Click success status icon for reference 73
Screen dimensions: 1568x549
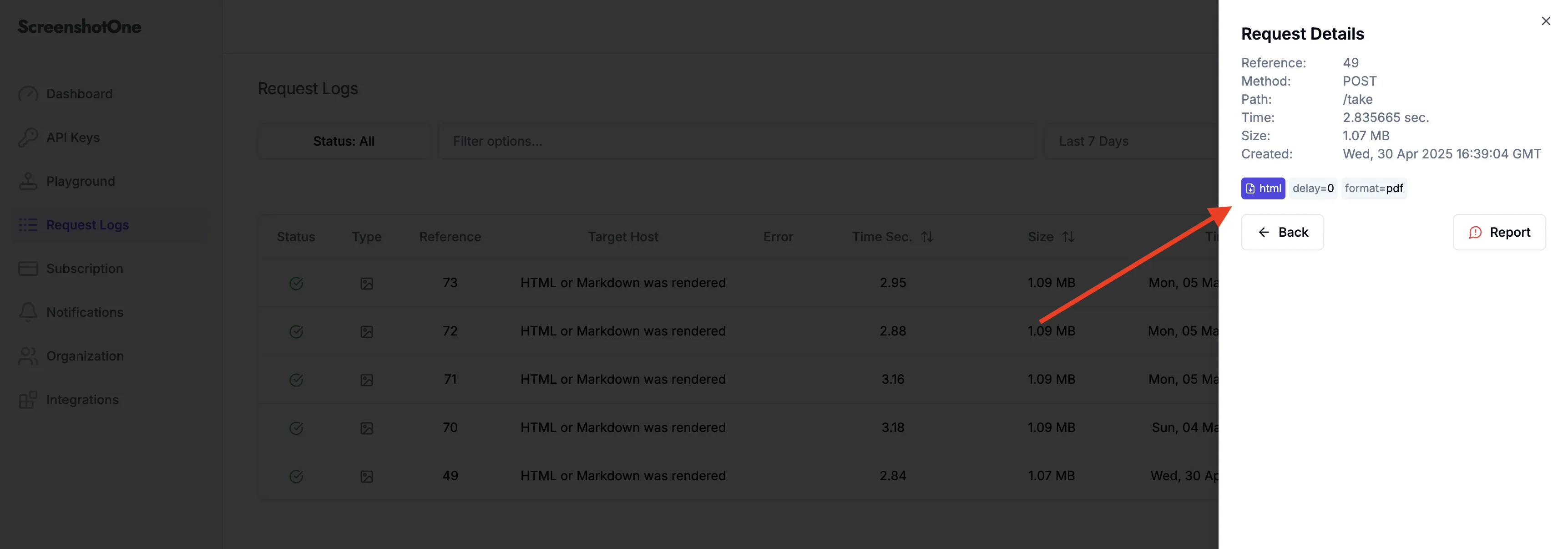(x=296, y=283)
